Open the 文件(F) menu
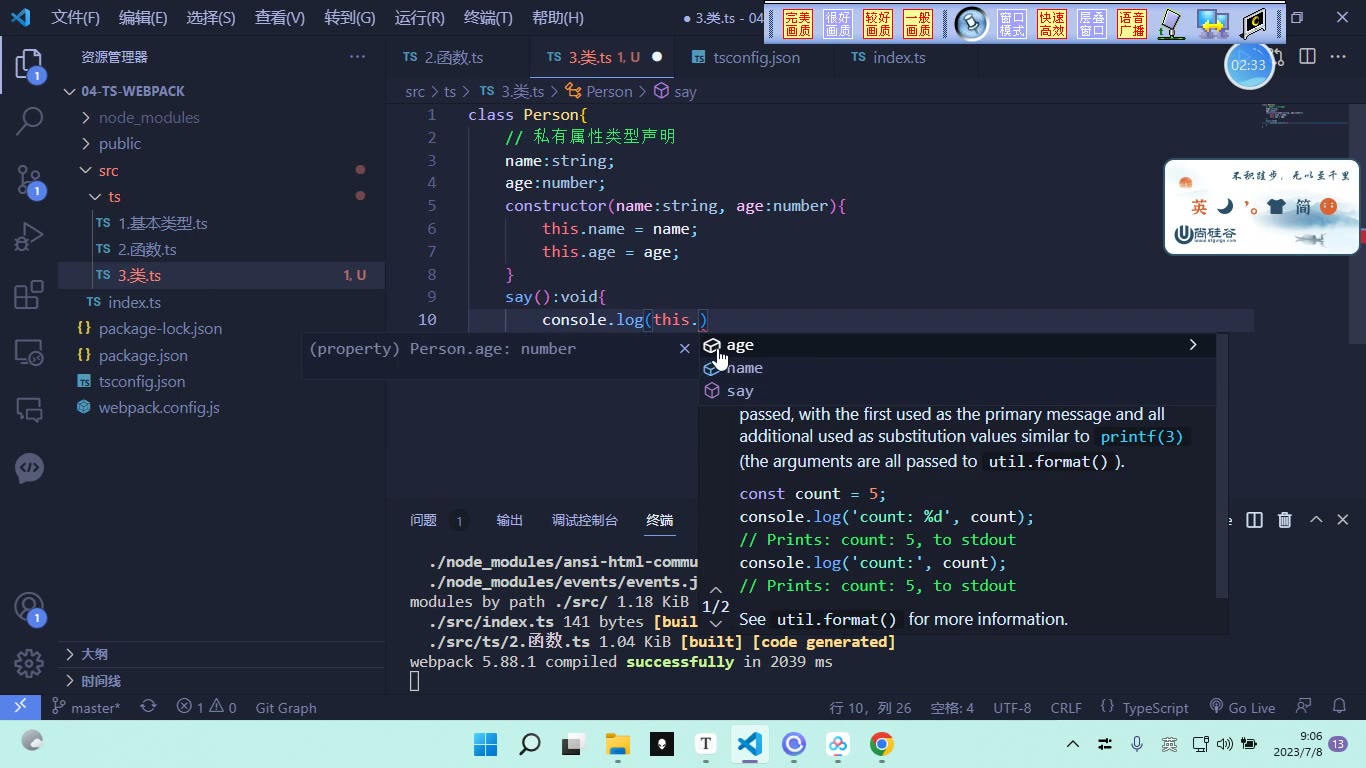Screen dimensions: 1366x768 pyautogui.click(x=76, y=18)
